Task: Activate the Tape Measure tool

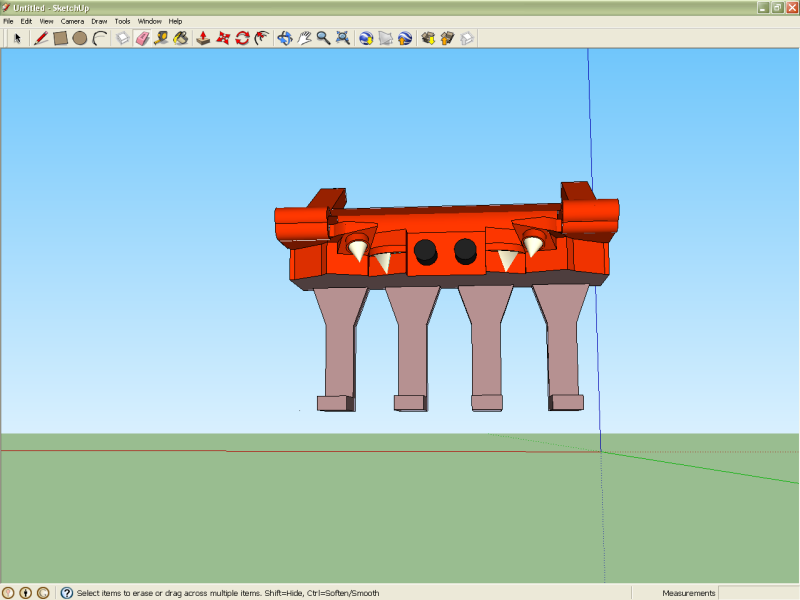Action: coord(162,38)
